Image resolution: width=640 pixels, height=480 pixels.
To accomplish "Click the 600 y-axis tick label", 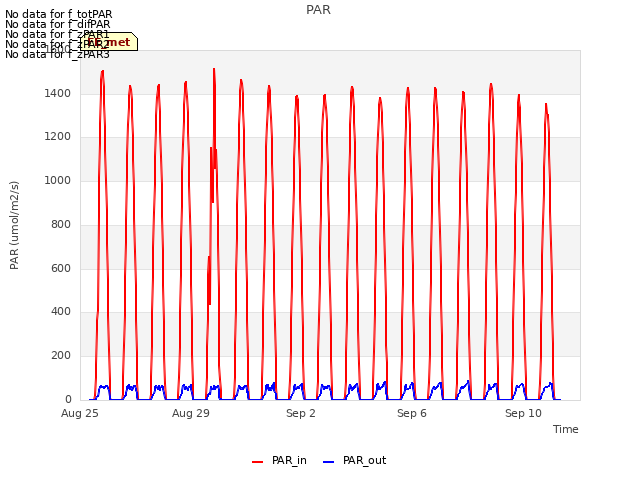I will pyautogui.click(x=61, y=268).
